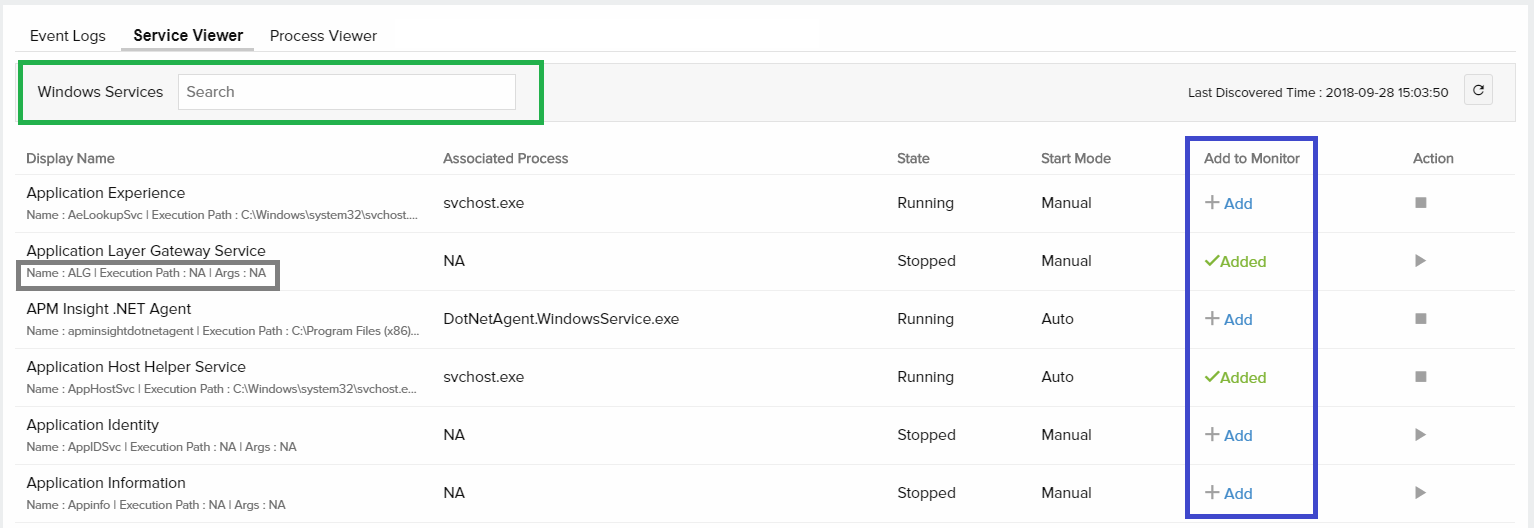The height and width of the screenshot is (528, 1534).
Task: Open the Process Viewer tab
Action: [323, 36]
